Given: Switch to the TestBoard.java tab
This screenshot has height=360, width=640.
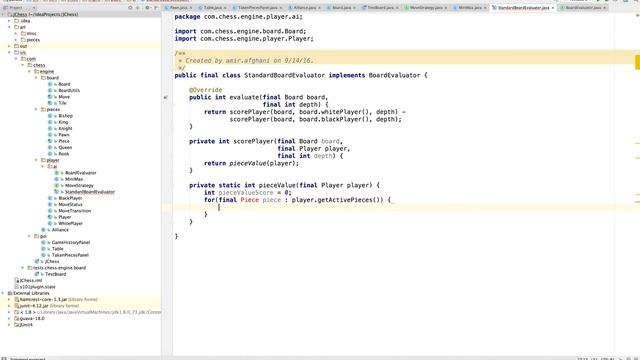Looking at the screenshot, I should coord(380,8).
